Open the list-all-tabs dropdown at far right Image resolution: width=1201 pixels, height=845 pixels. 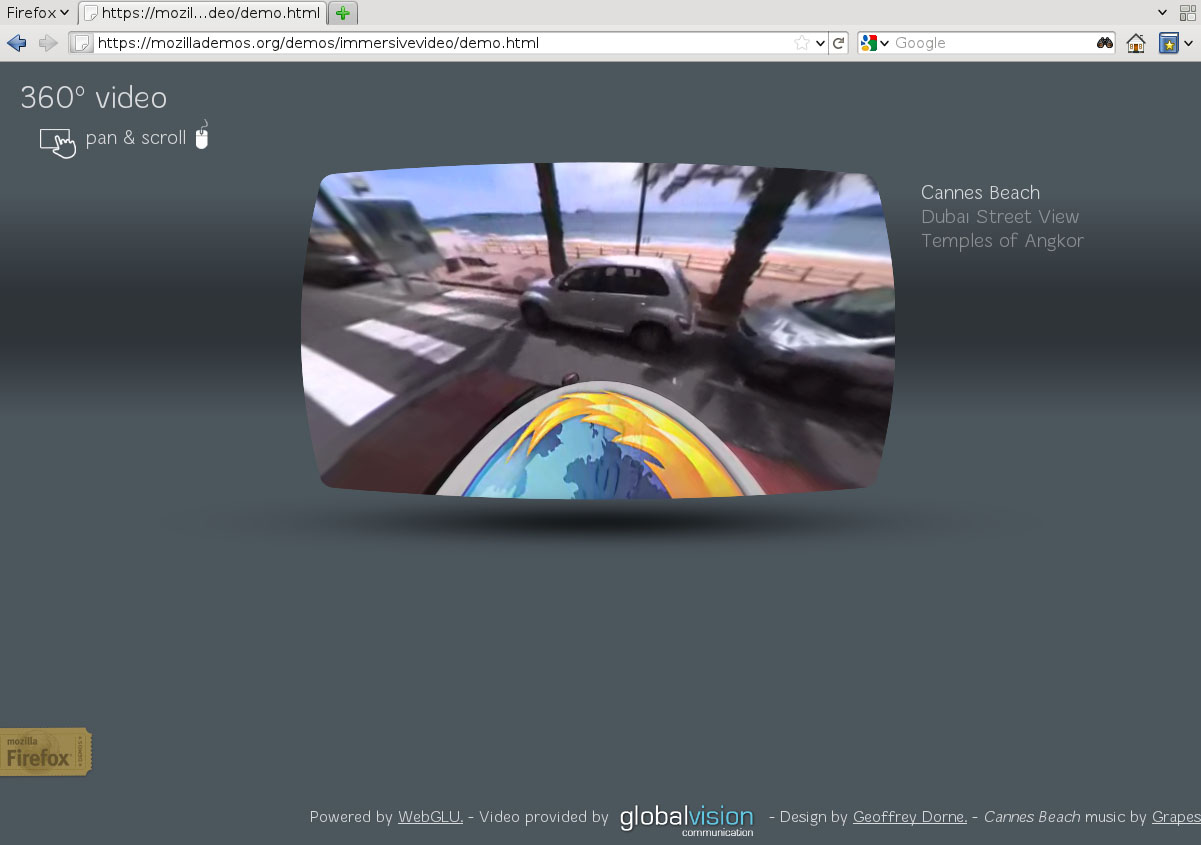click(x=1162, y=13)
